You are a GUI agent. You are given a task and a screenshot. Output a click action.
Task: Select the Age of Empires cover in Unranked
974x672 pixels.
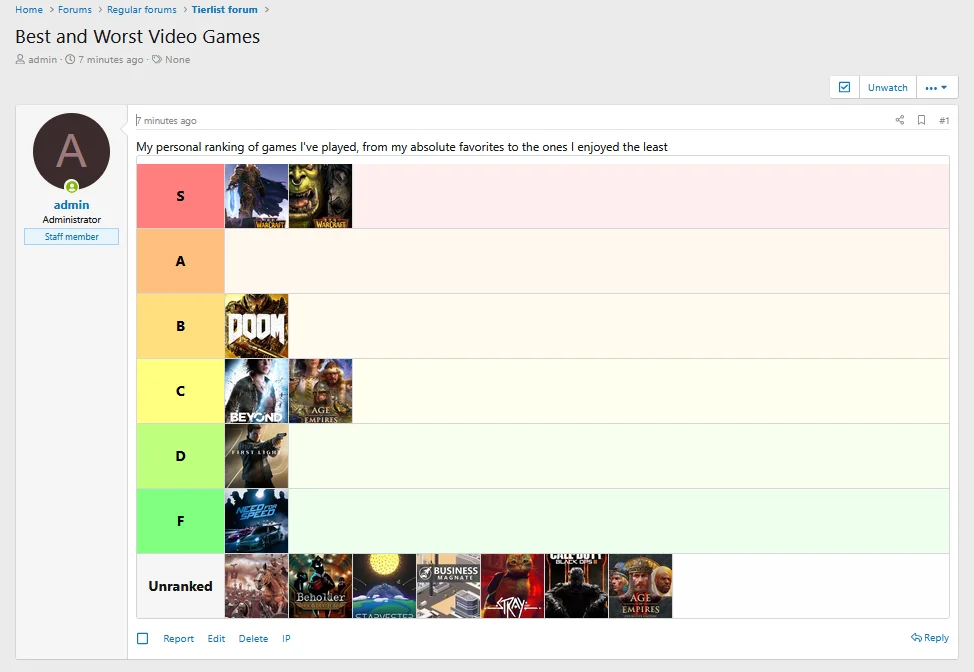pyautogui.click(x=640, y=586)
